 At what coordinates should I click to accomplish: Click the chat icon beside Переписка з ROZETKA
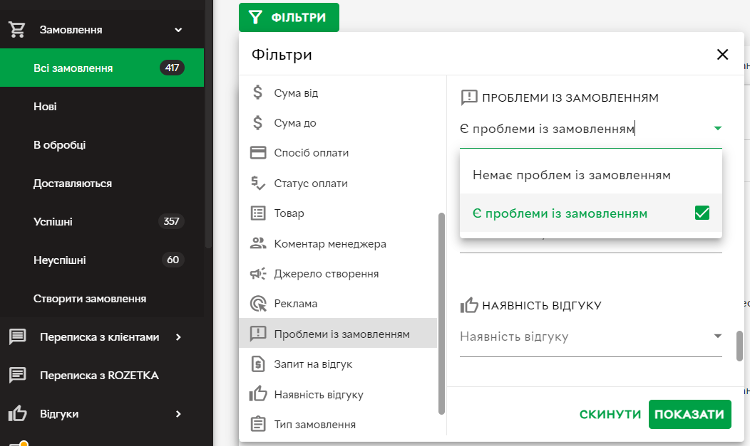pos(17,375)
